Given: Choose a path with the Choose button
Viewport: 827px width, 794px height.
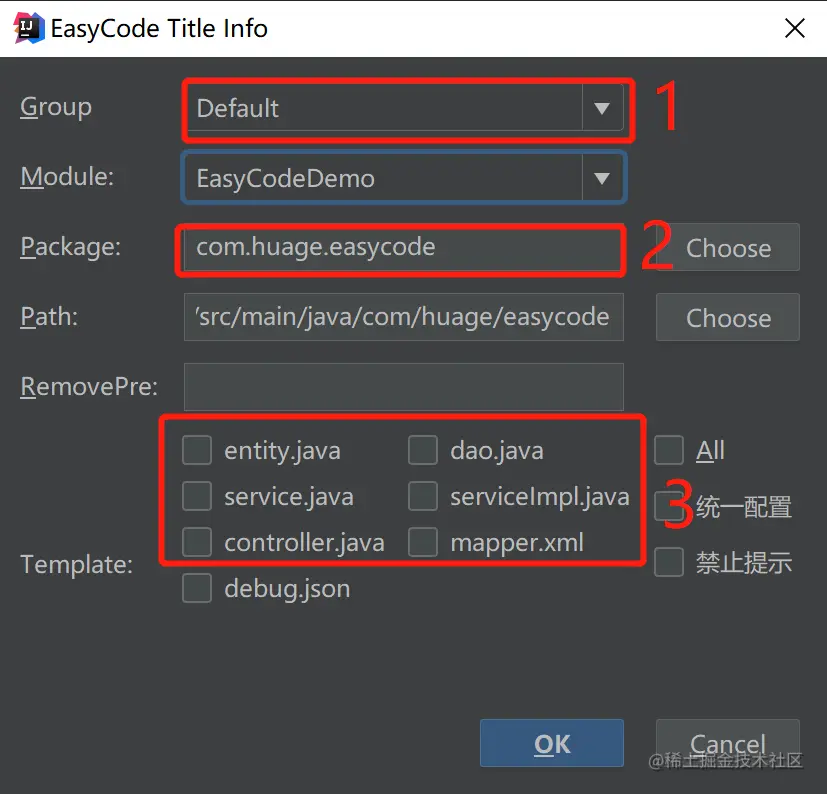Looking at the screenshot, I should coord(728,317).
